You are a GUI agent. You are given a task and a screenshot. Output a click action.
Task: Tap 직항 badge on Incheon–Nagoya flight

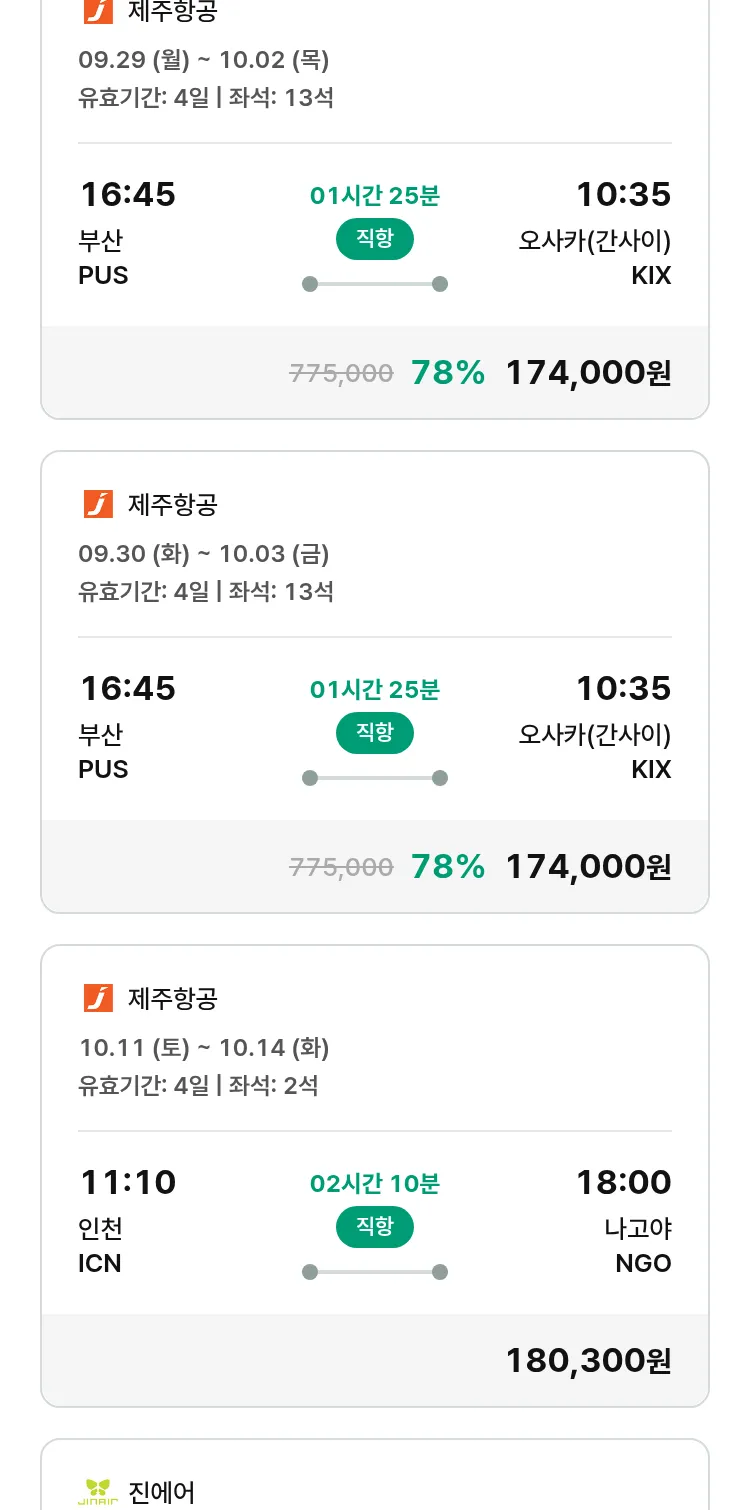pyautogui.click(x=375, y=1227)
